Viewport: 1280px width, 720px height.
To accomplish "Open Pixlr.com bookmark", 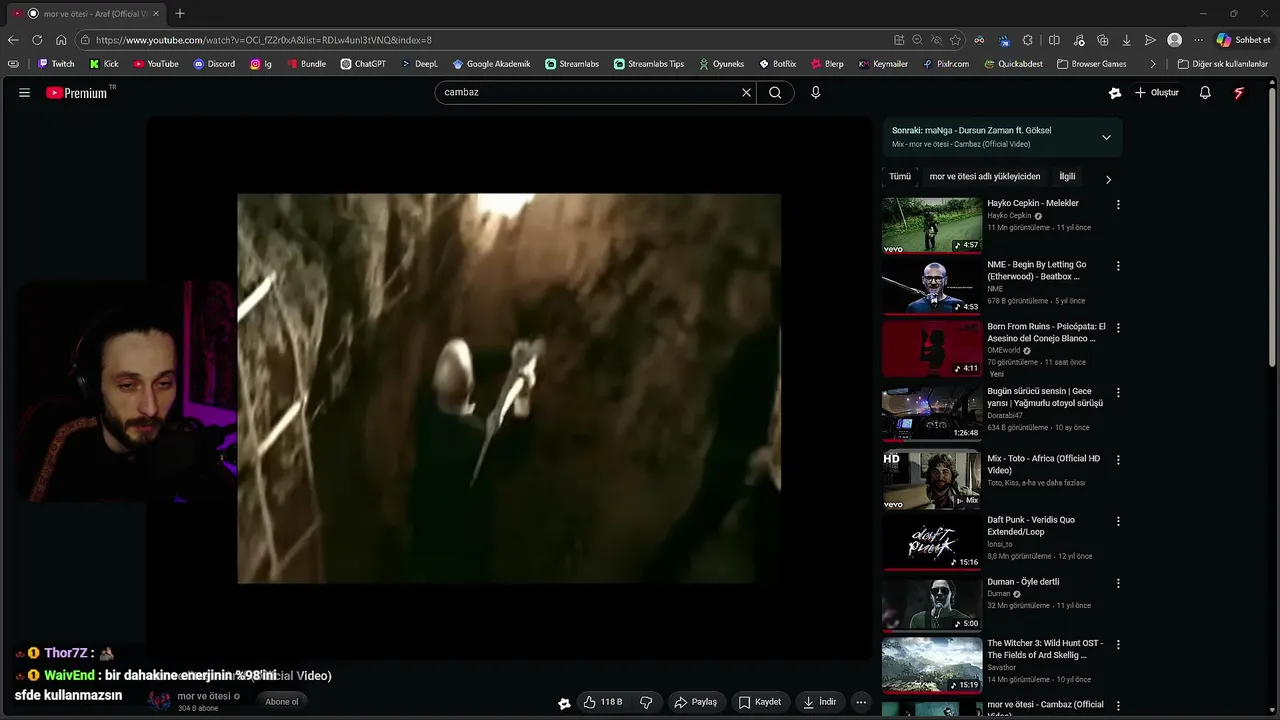I will pos(945,64).
